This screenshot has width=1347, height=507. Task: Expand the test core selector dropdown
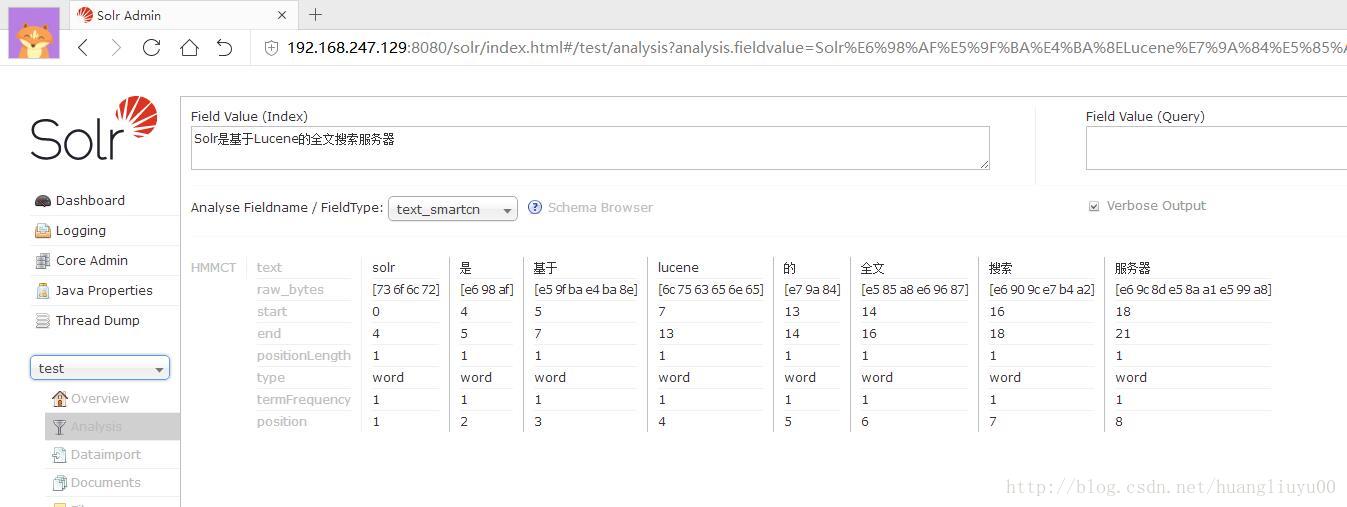100,368
